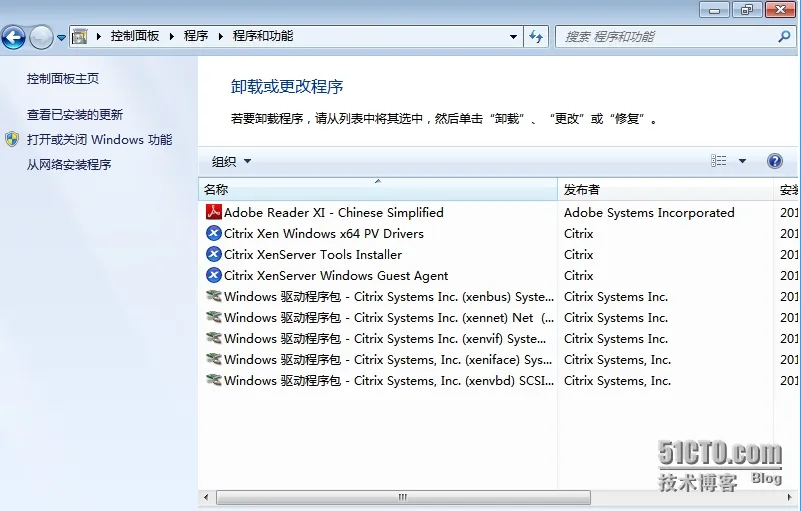Viewport: 801px width, 511px height.
Task: Click the xeniface driver package icon
Action: [214, 359]
